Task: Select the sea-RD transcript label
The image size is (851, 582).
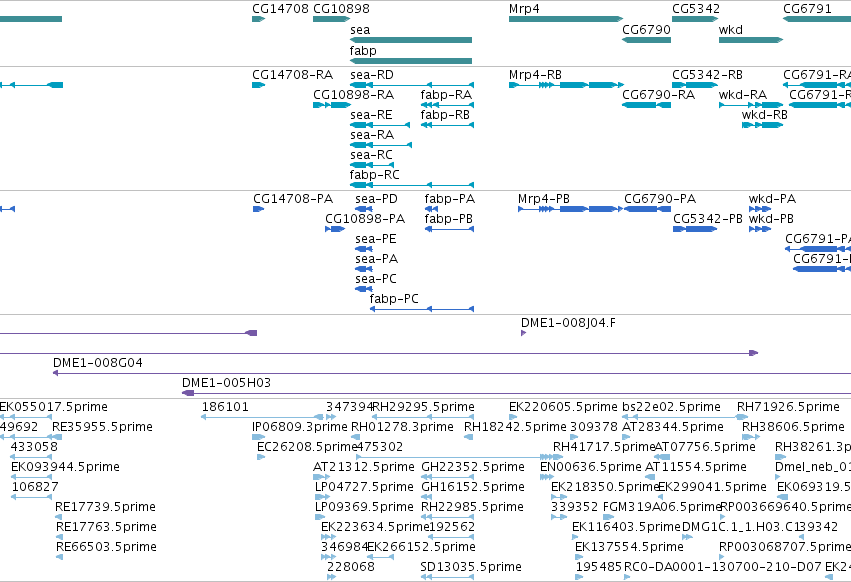Action: point(372,75)
